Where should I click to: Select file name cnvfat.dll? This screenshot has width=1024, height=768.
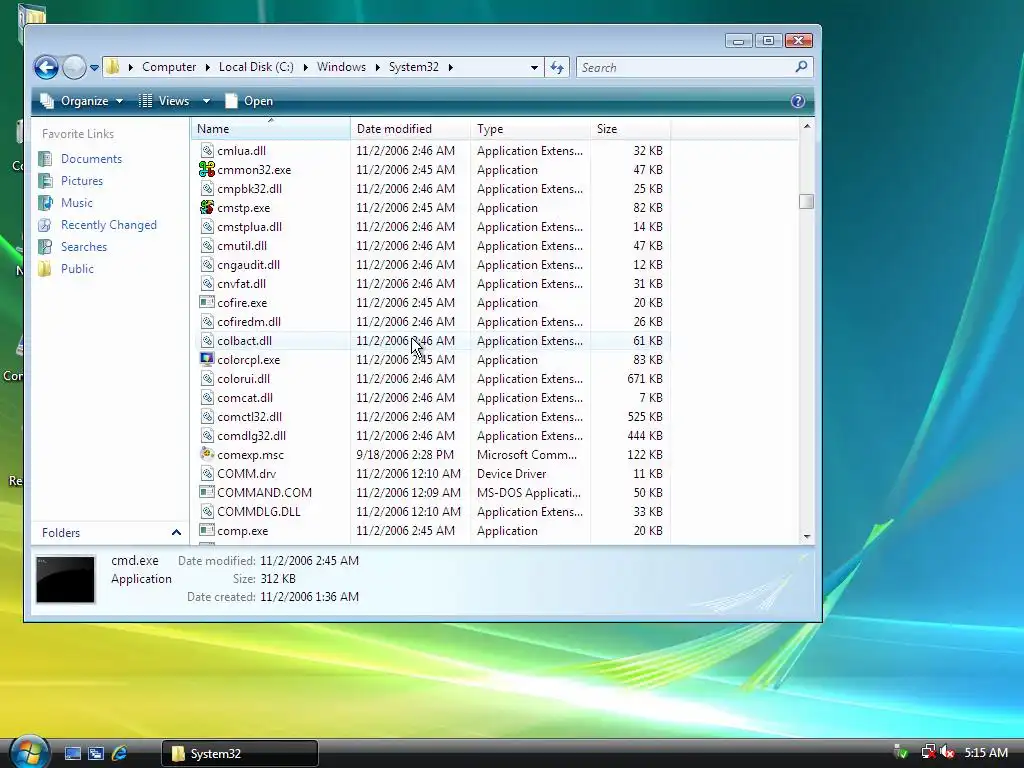(241, 283)
